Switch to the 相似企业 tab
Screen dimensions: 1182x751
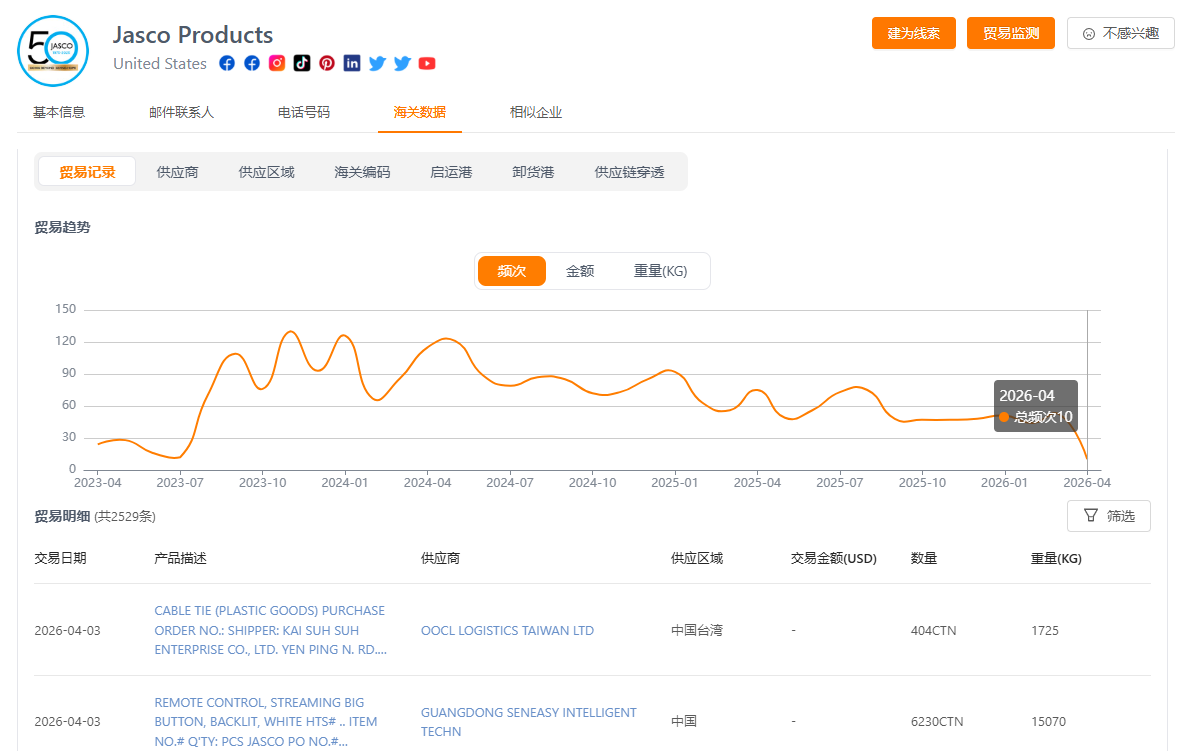pos(536,112)
